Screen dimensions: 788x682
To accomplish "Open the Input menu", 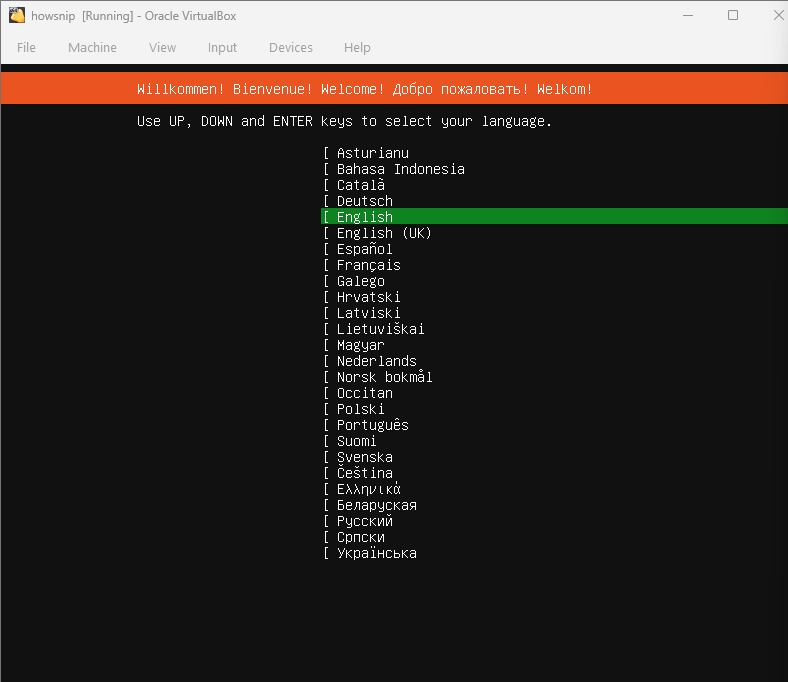I will click(222, 48).
